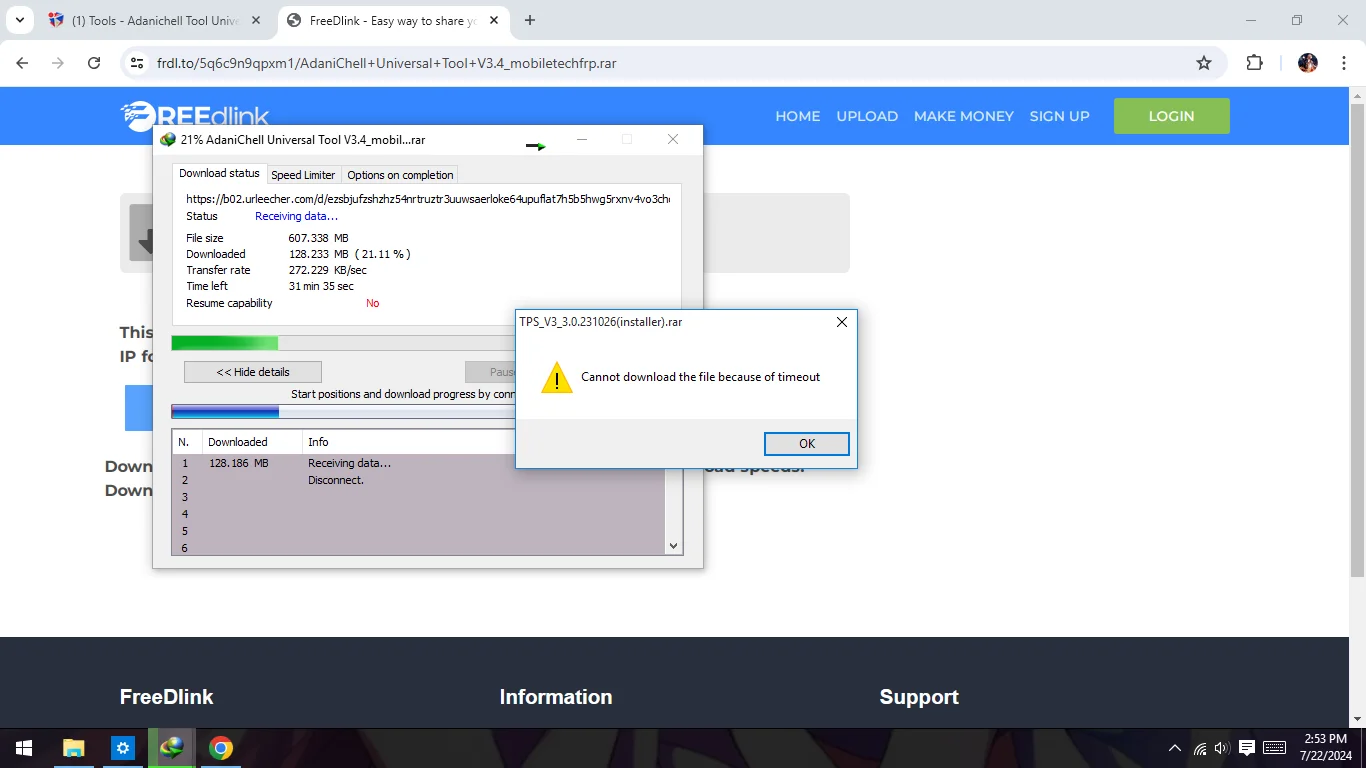Select the Download status tab
The height and width of the screenshot is (768, 1366).
pyautogui.click(x=219, y=174)
